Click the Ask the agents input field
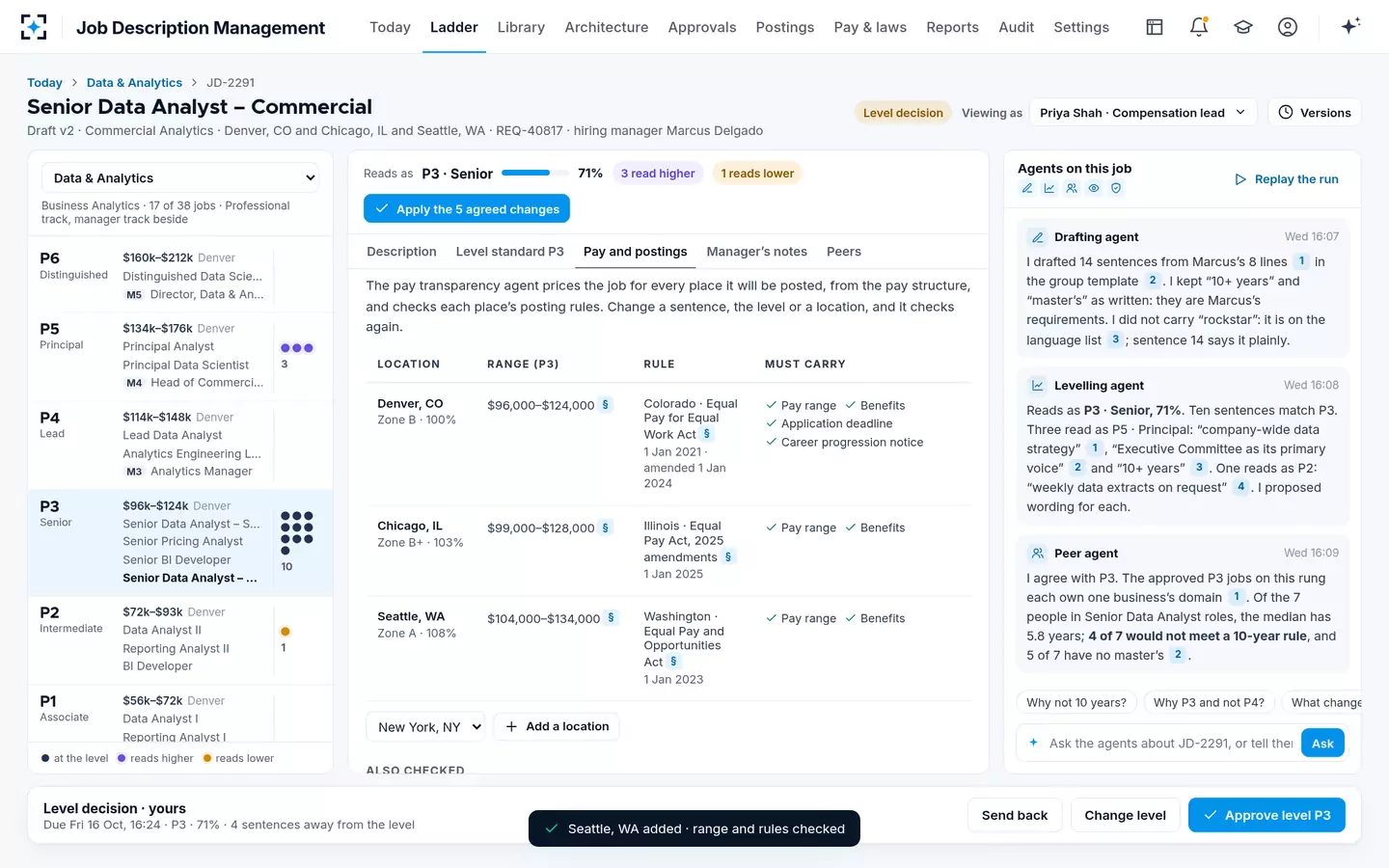The image size is (1389, 868). [x=1170, y=744]
